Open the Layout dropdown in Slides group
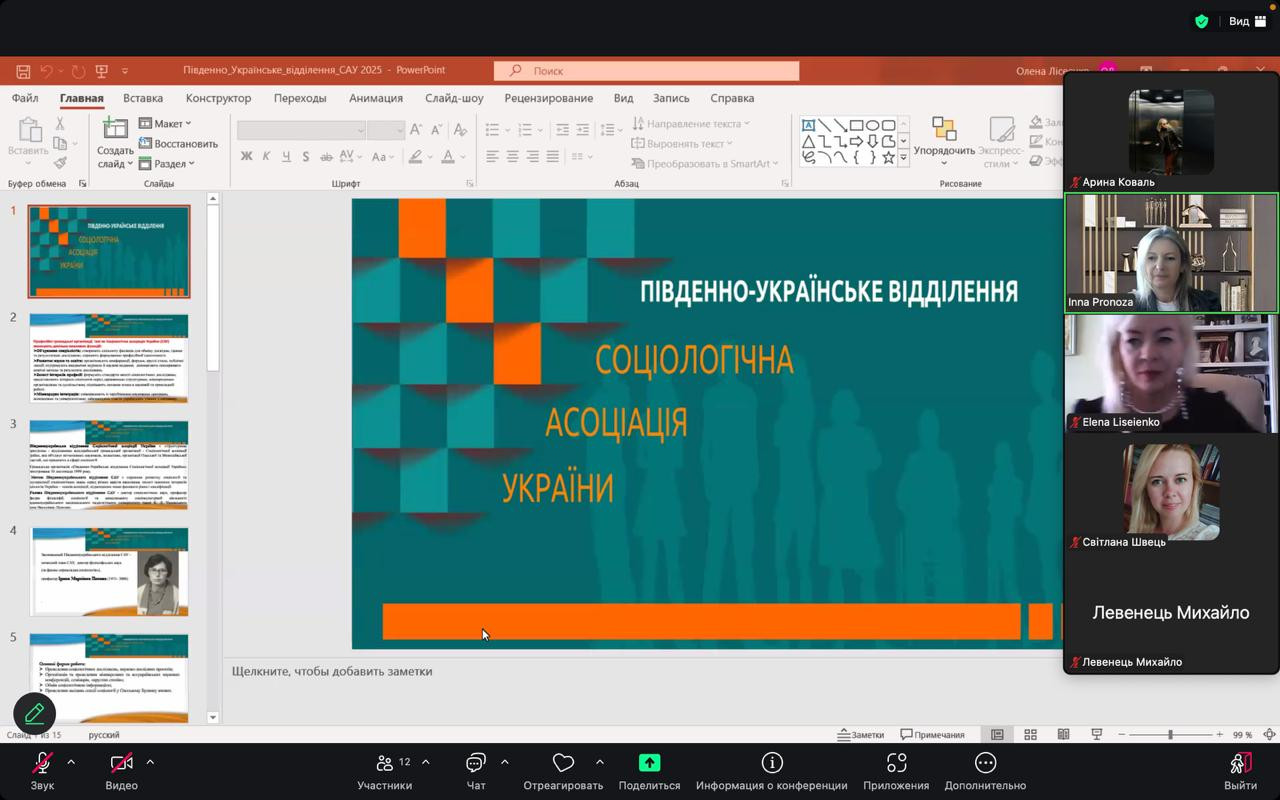Image resolution: width=1280 pixels, height=800 pixels. (165, 124)
